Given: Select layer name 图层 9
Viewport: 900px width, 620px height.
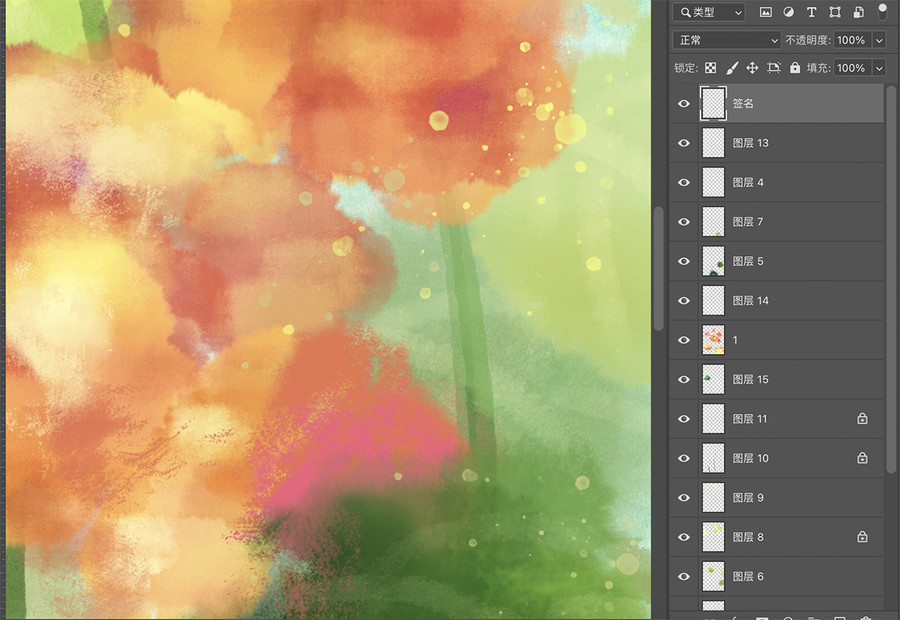Looking at the screenshot, I should coord(748,498).
